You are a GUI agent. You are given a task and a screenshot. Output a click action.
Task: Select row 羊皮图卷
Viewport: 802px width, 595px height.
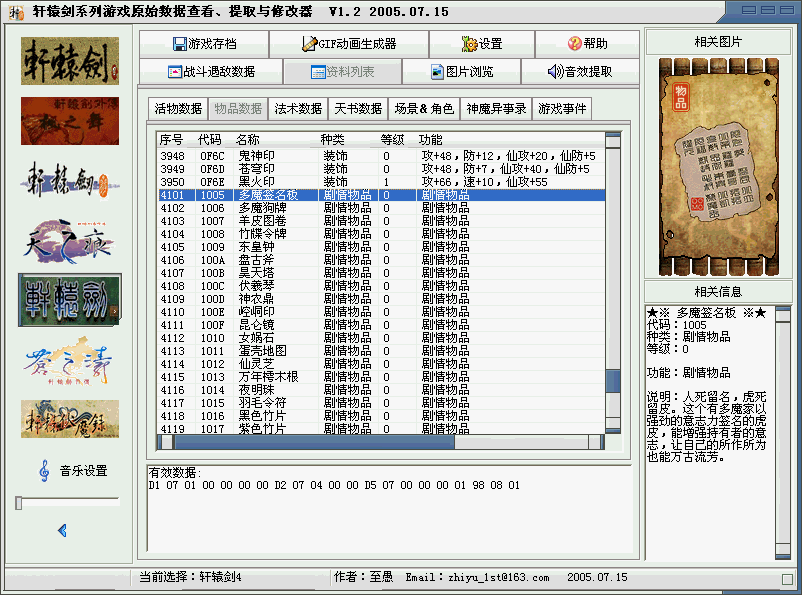coord(381,221)
